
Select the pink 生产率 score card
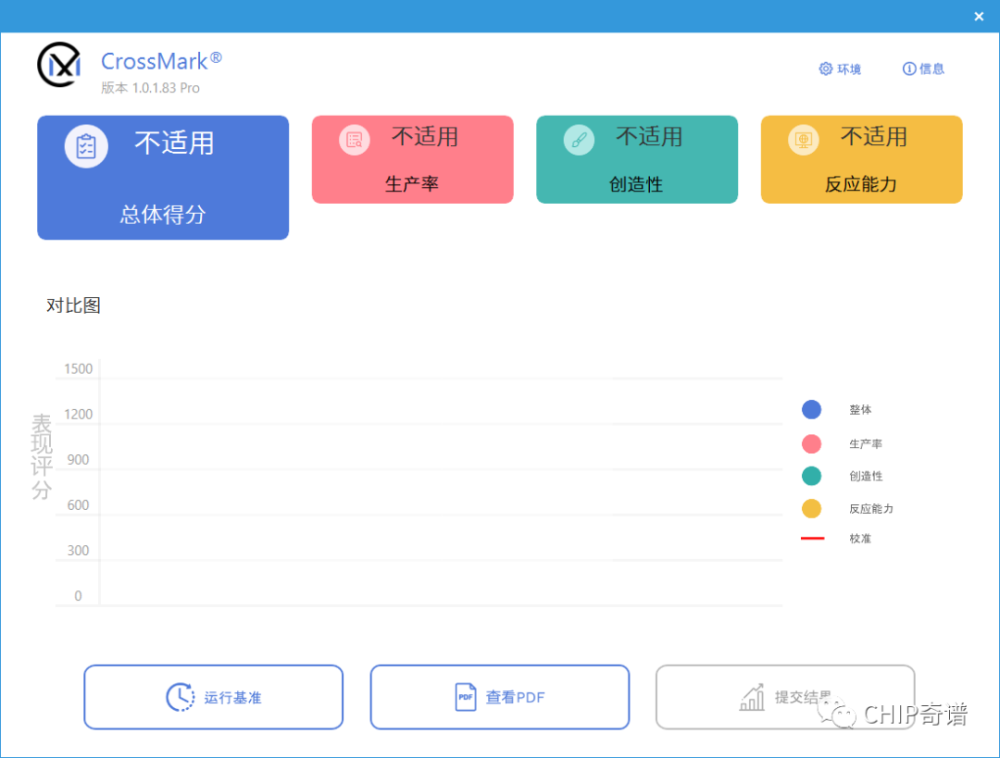413,159
